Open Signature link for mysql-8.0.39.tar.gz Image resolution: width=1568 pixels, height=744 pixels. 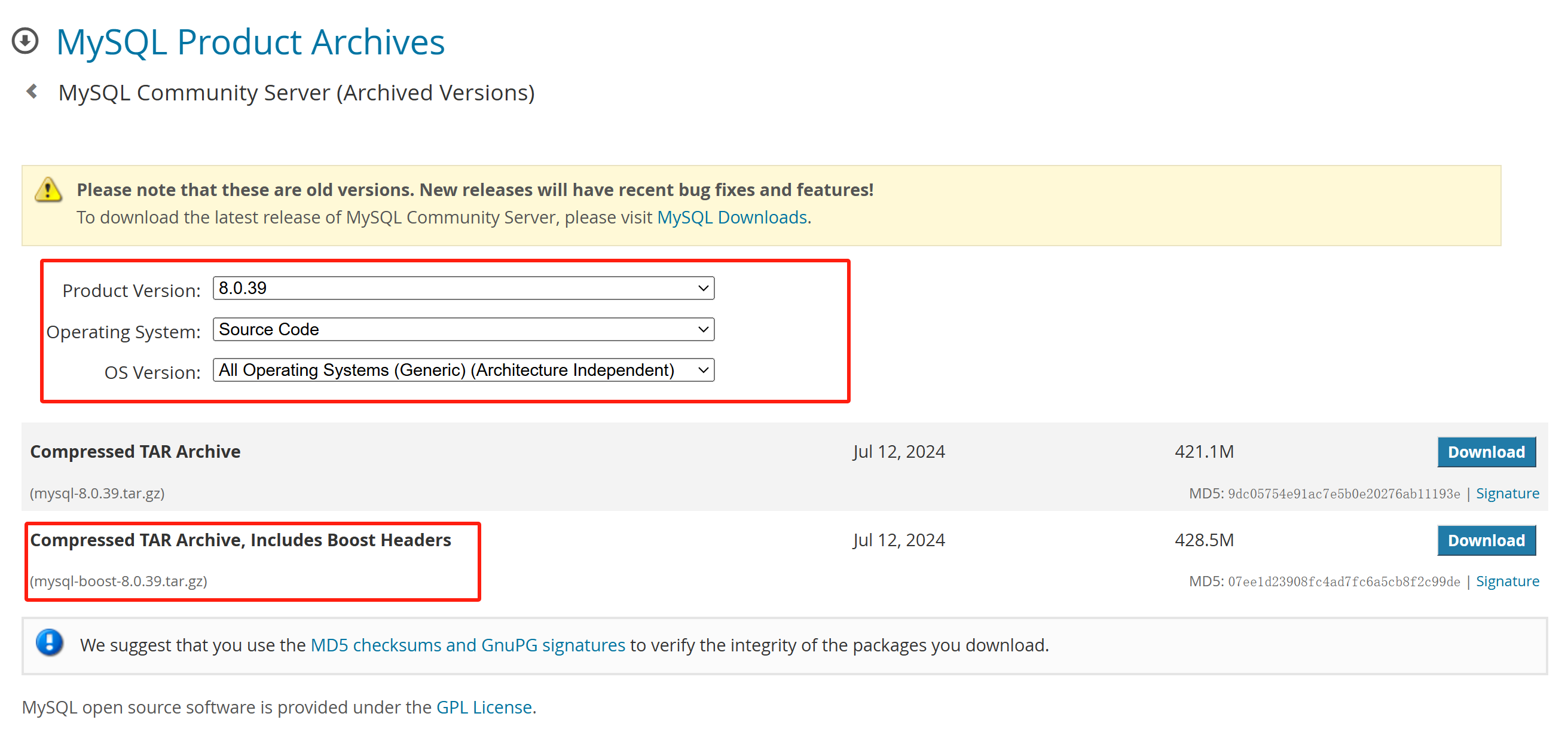[1507, 494]
